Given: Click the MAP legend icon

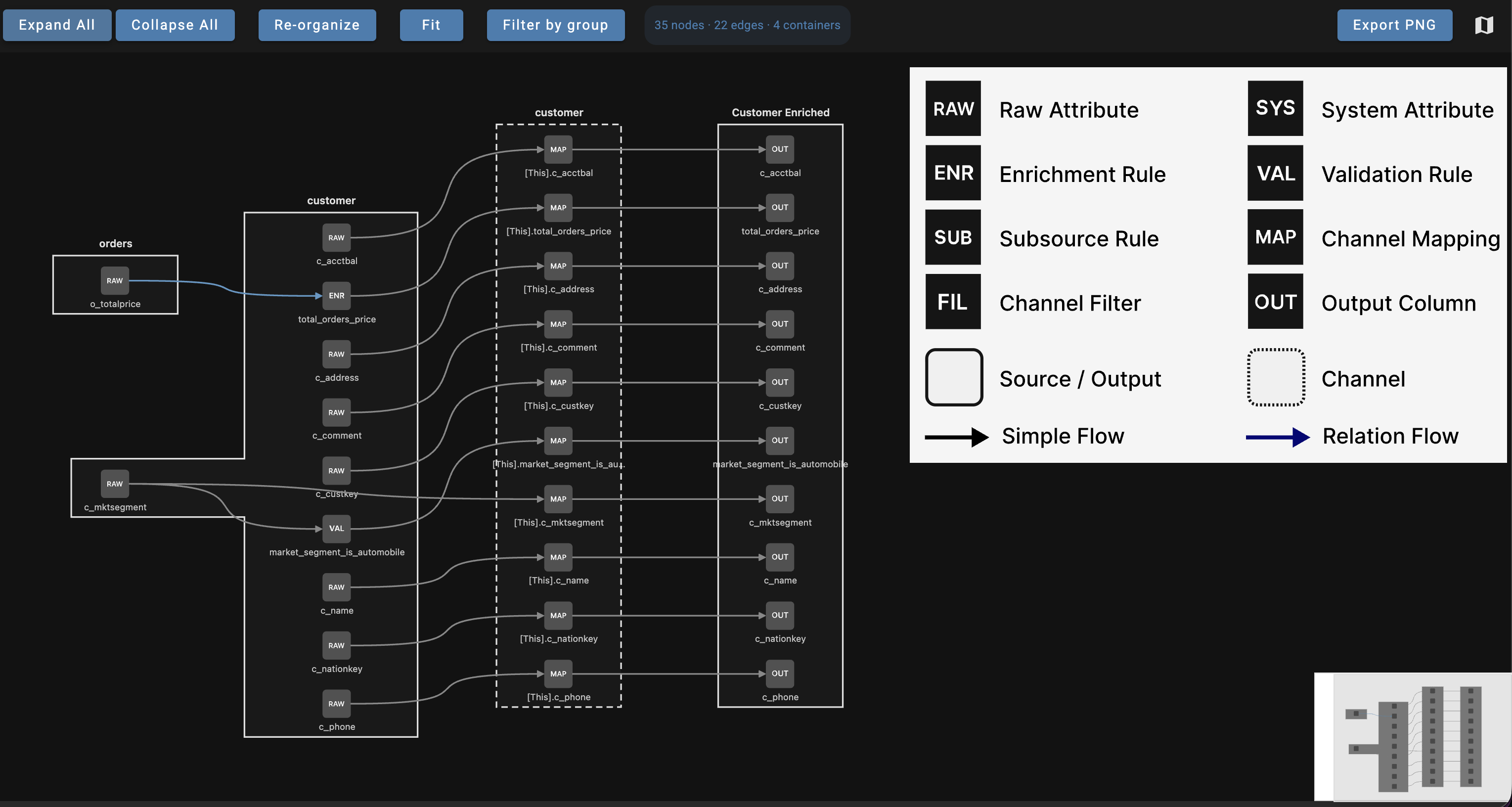Looking at the screenshot, I should pyautogui.click(x=1276, y=237).
